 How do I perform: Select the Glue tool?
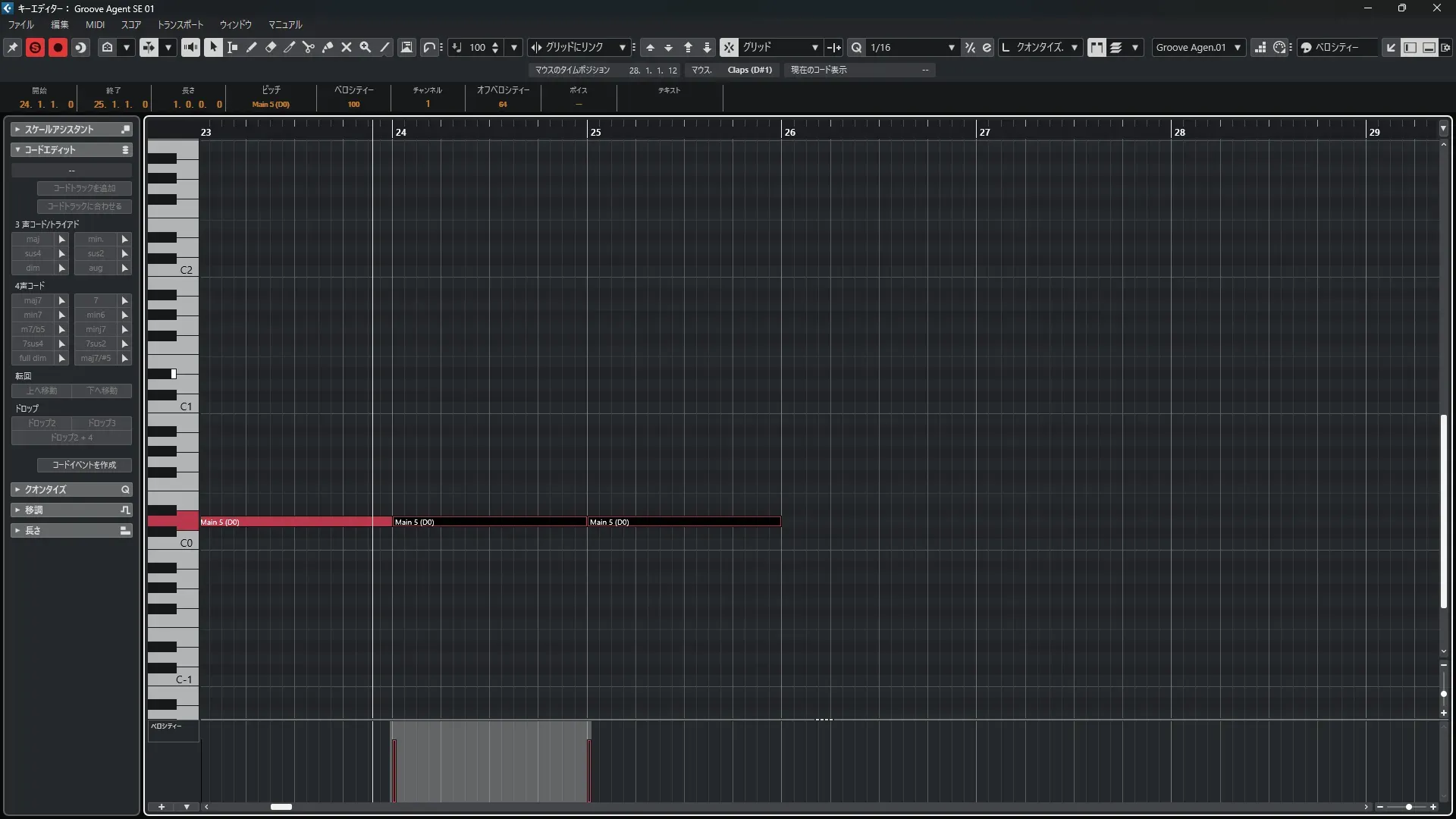328,47
